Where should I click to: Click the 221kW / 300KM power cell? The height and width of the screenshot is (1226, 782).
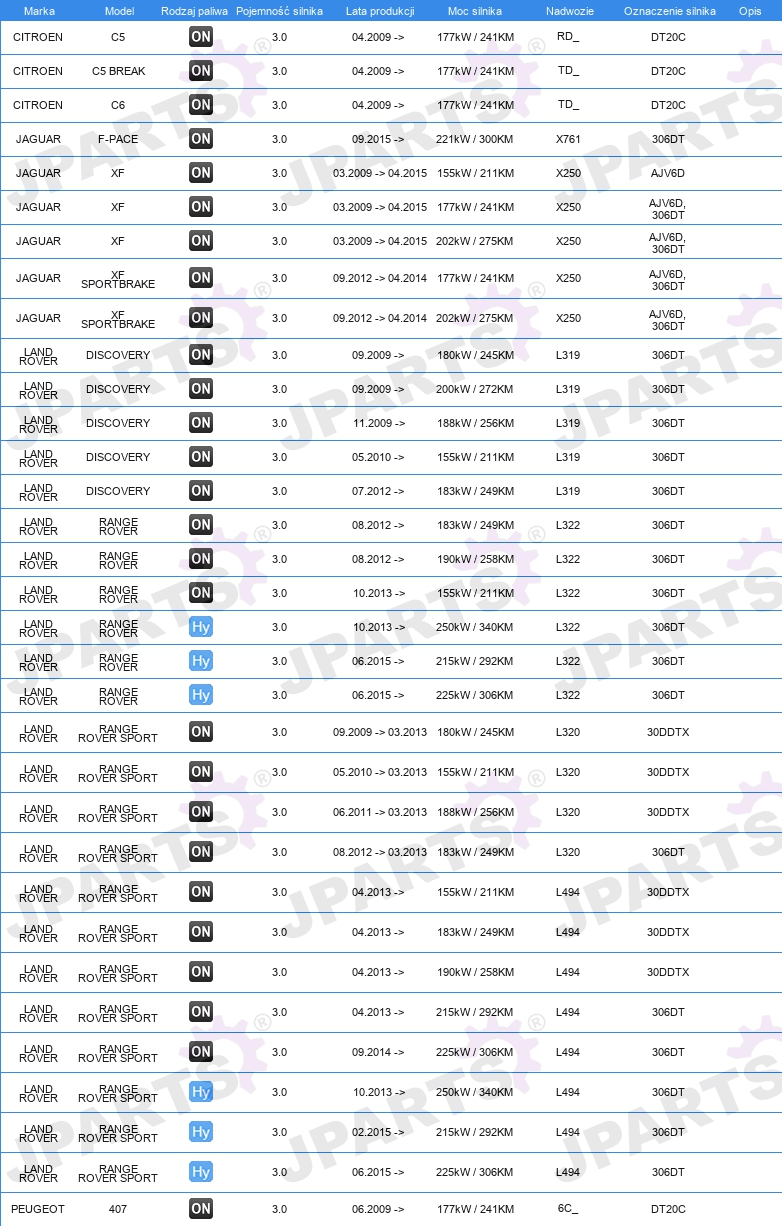(x=475, y=139)
